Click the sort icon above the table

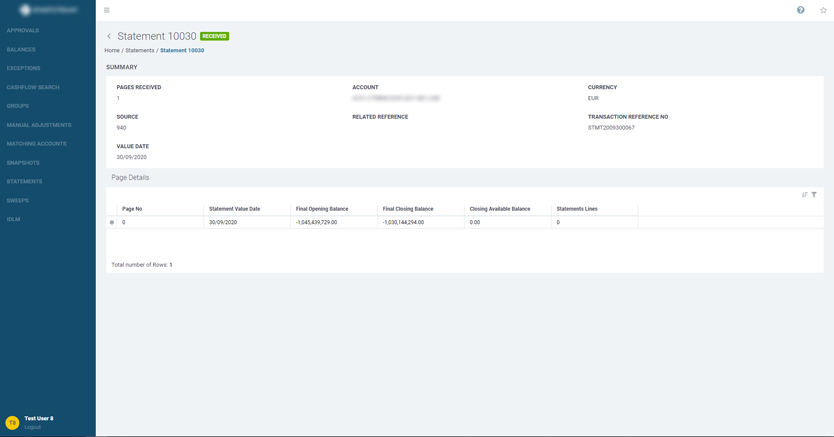804,195
